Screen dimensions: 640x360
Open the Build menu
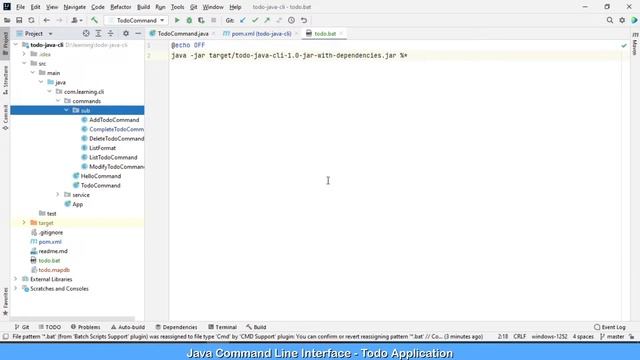point(143,7)
